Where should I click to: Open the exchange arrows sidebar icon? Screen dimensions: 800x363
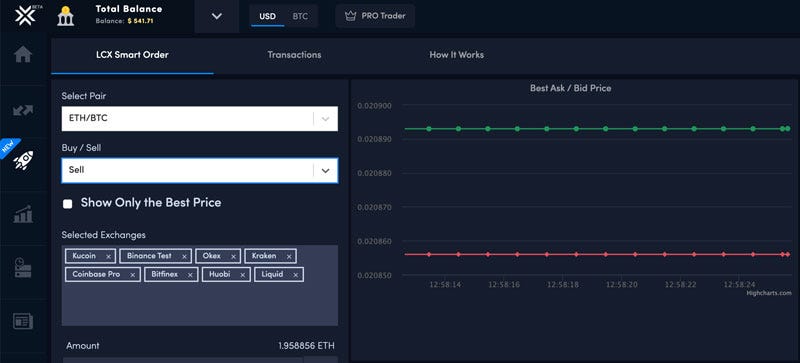click(x=23, y=110)
